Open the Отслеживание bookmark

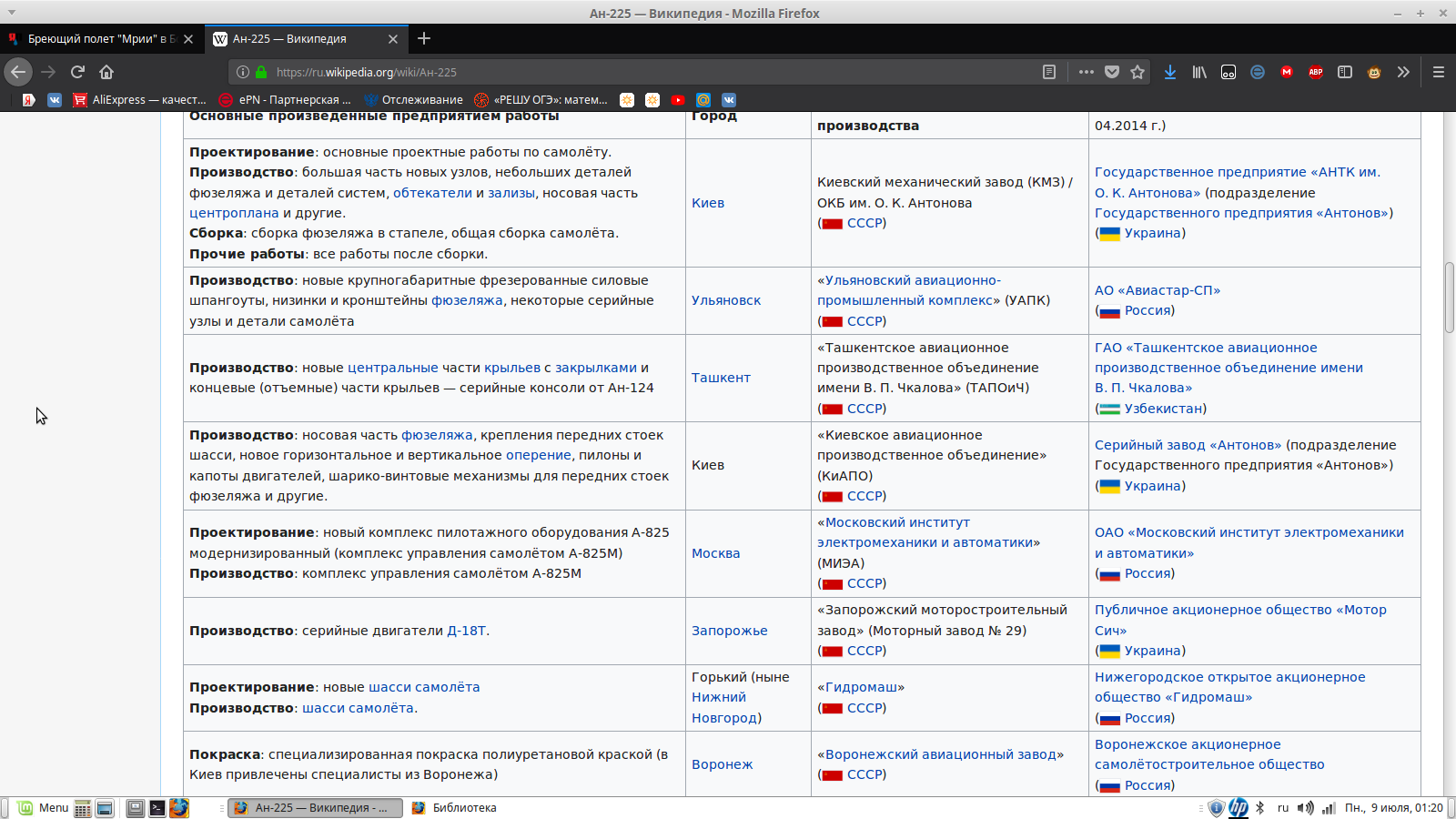[413, 100]
